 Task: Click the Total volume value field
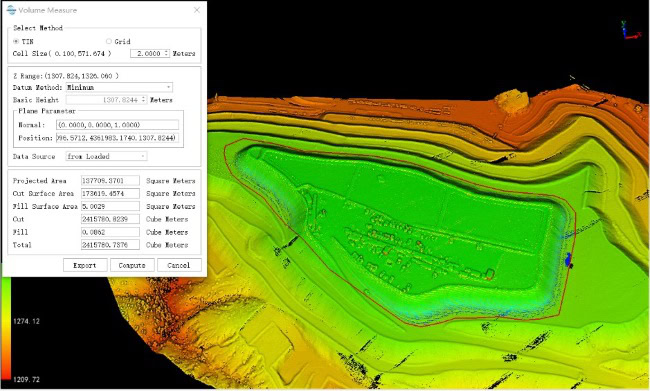[110, 245]
